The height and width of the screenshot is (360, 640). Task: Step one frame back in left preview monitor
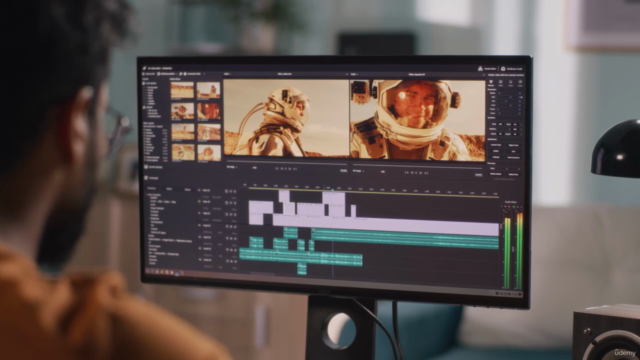281,169
